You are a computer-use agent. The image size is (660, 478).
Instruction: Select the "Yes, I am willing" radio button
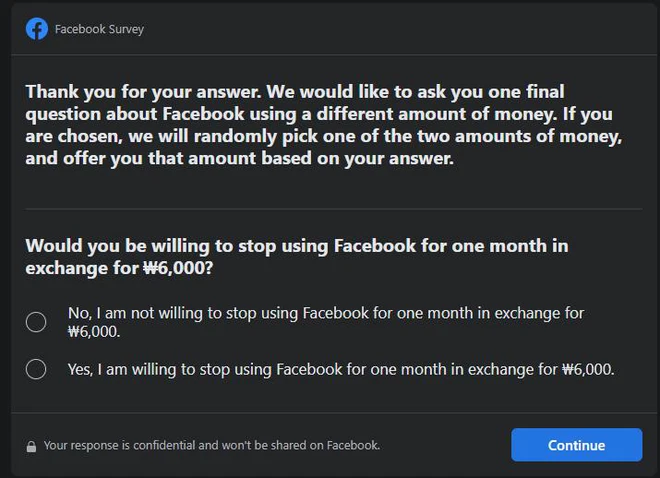36,369
